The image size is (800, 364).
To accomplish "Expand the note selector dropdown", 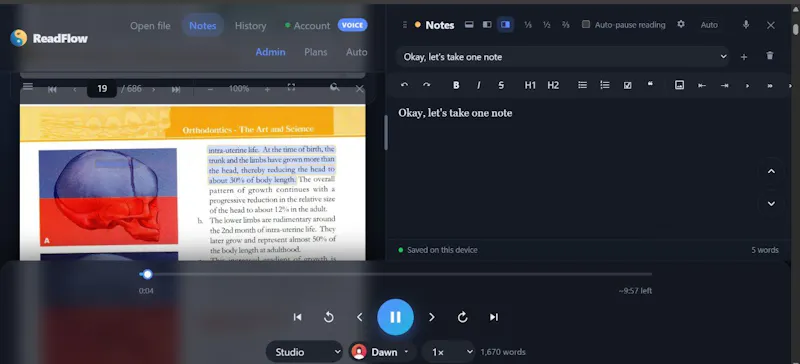I will [x=563, y=57].
